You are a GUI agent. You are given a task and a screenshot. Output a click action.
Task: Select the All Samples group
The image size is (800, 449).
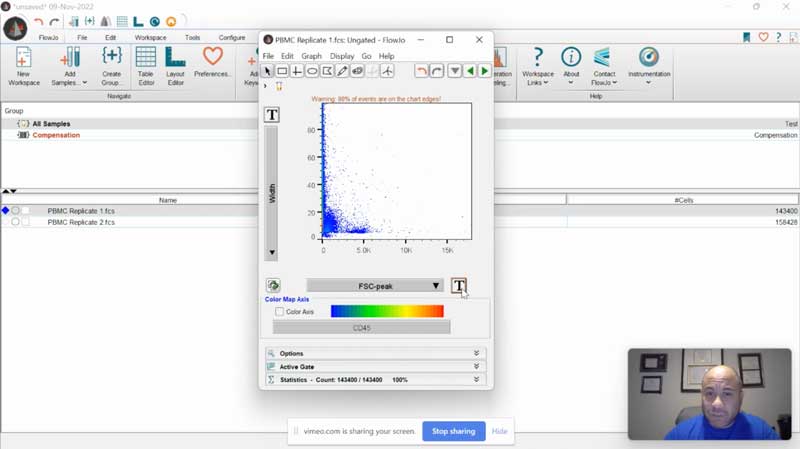[x=51, y=123]
